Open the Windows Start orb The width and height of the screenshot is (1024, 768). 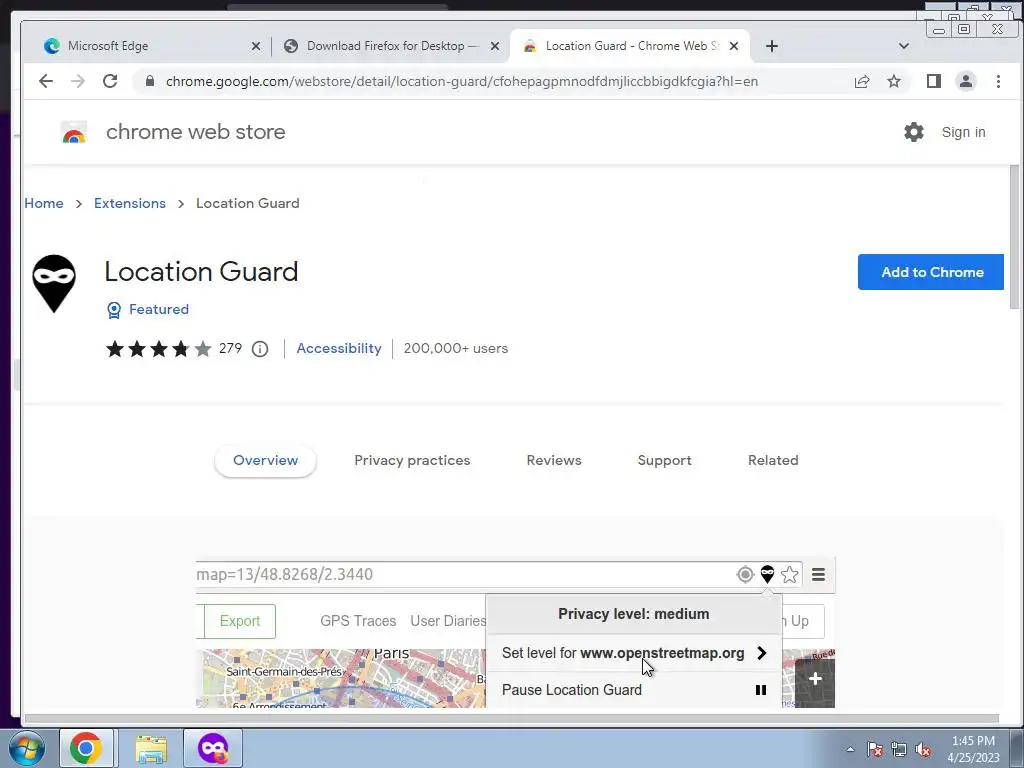coord(27,748)
